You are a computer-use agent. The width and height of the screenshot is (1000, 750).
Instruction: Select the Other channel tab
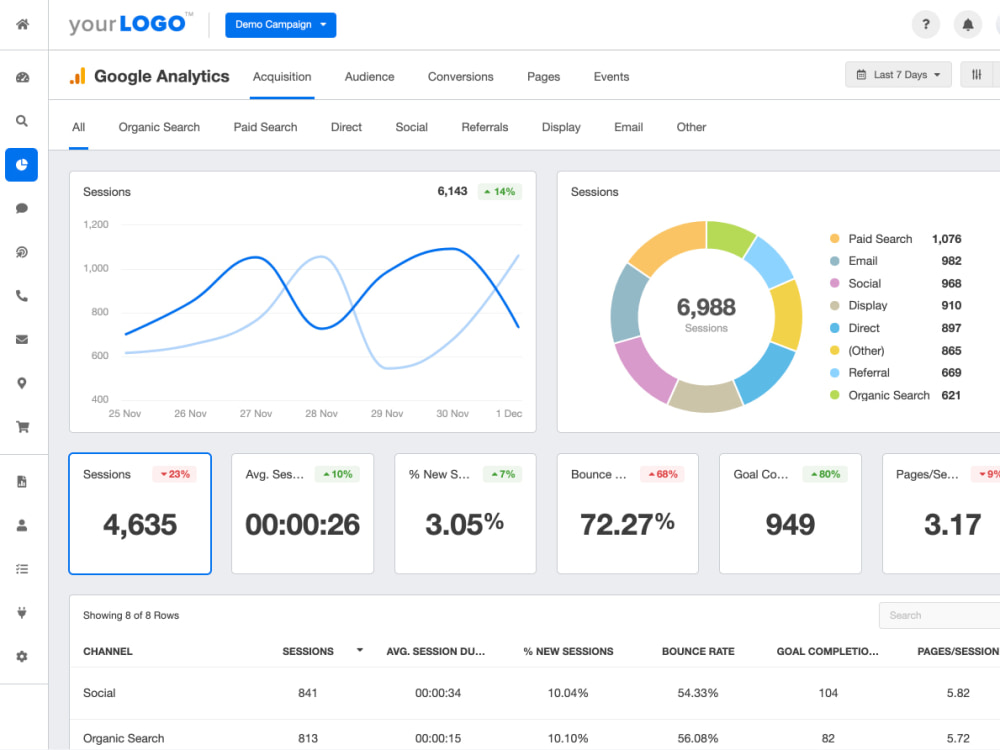click(x=691, y=127)
